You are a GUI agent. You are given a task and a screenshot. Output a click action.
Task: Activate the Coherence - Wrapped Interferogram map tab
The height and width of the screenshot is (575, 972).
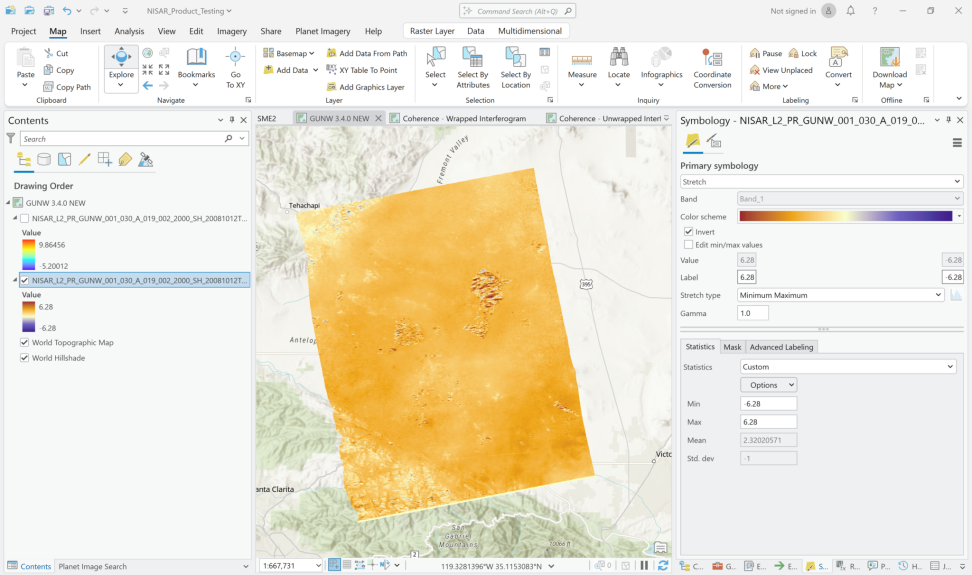(464, 118)
